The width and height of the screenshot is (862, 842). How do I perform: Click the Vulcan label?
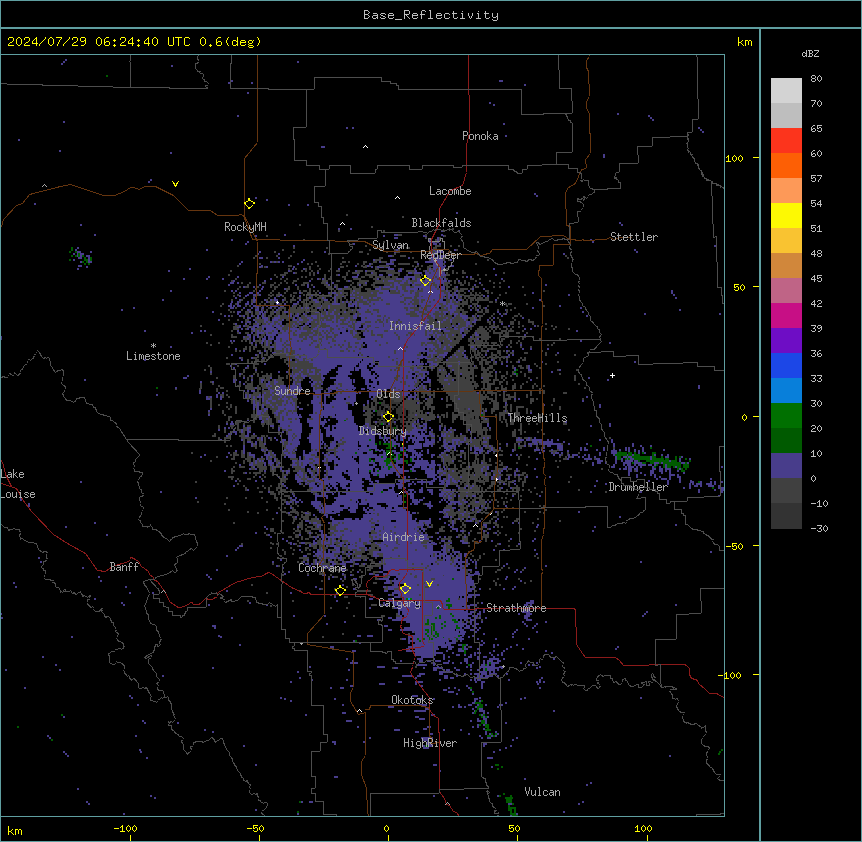[543, 792]
